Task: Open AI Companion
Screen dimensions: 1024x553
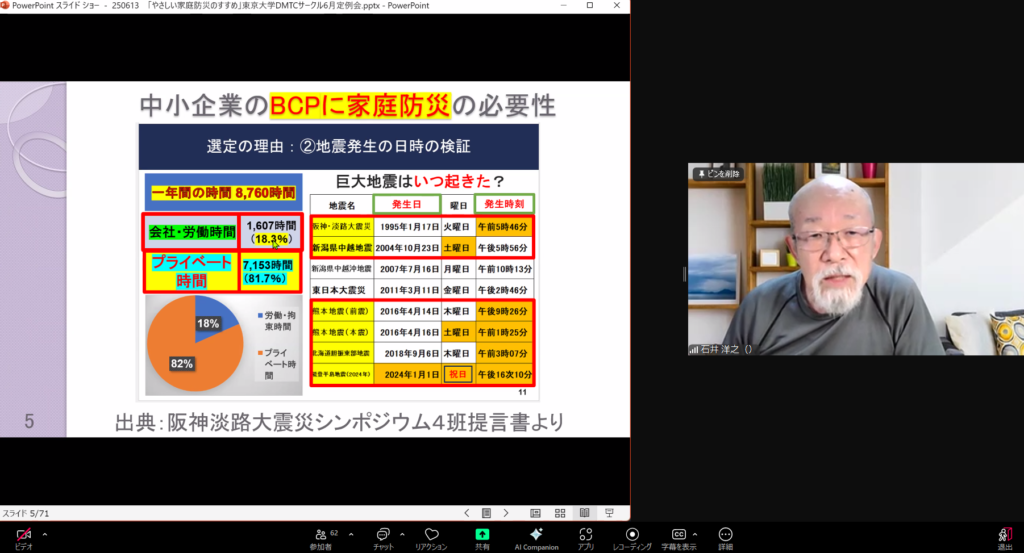Action: (x=536, y=536)
